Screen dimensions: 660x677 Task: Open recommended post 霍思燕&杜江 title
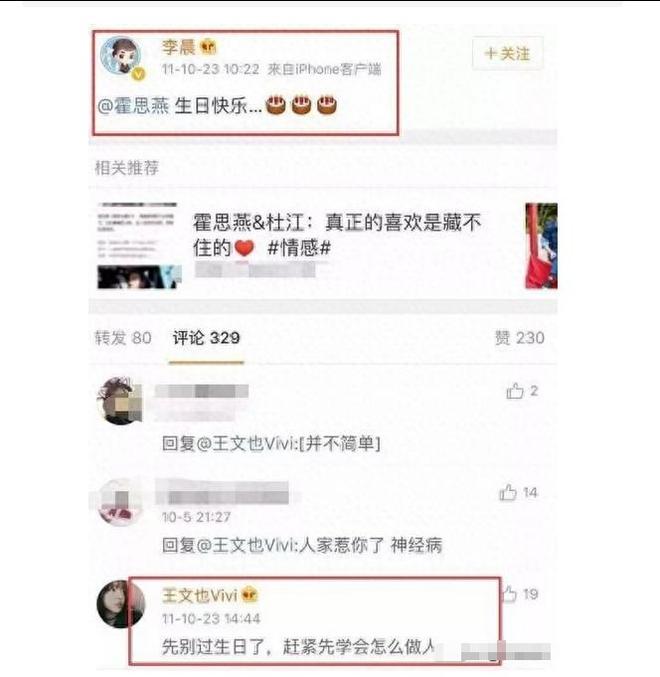(x=337, y=235)
